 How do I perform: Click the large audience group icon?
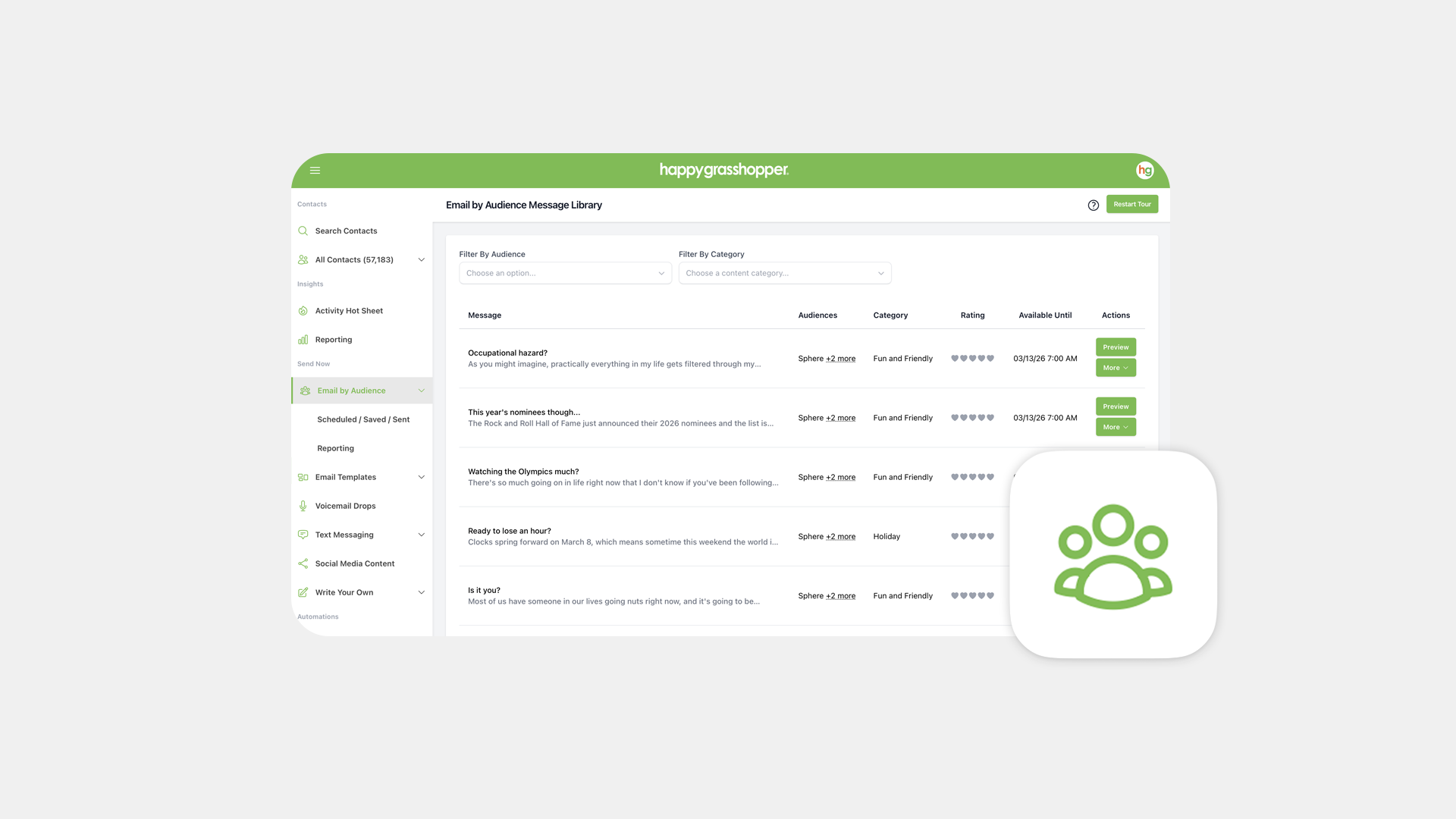(x=1112, y=555)
